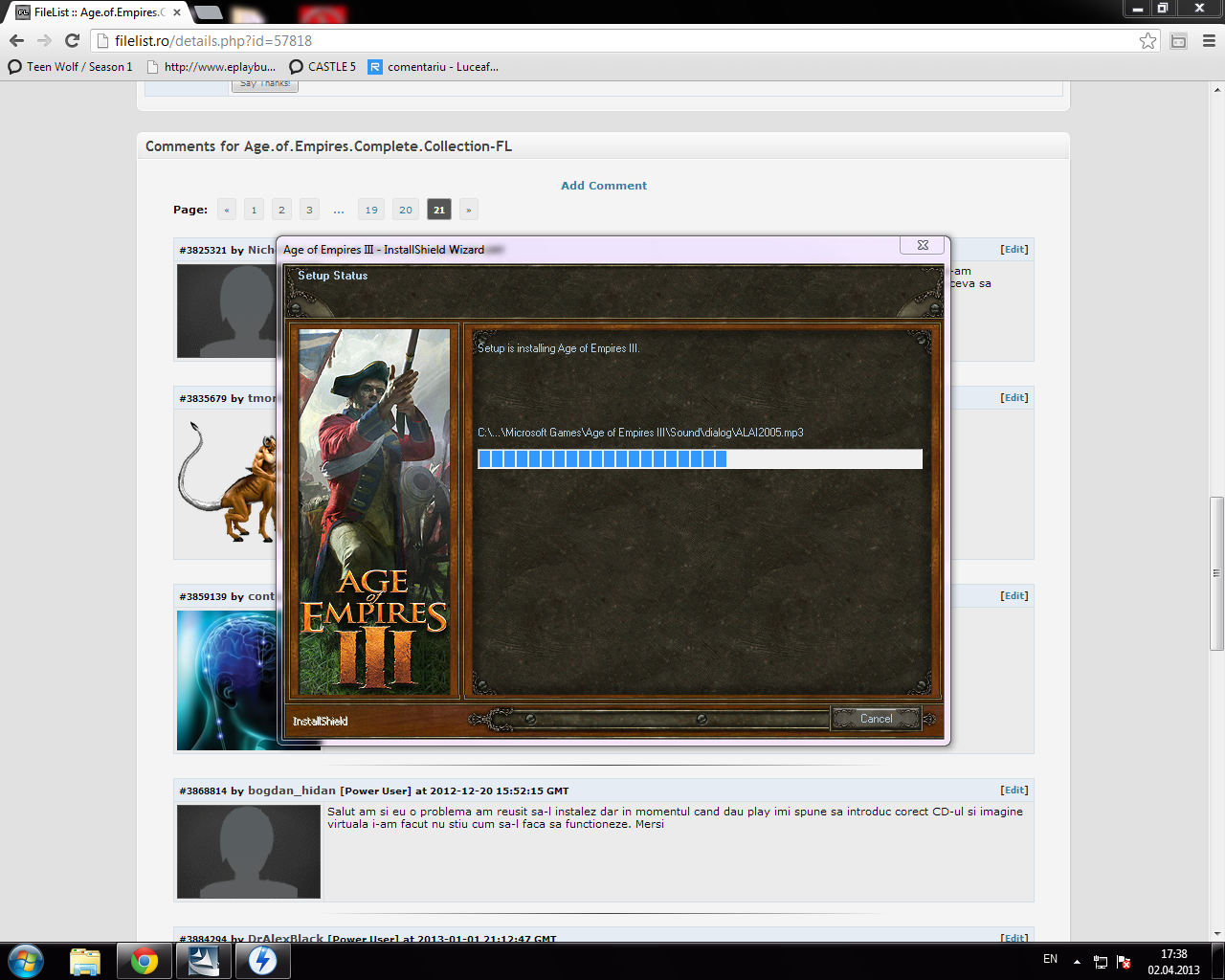Click the Daemon Tools lightning taskbar icon

(262, 961)
